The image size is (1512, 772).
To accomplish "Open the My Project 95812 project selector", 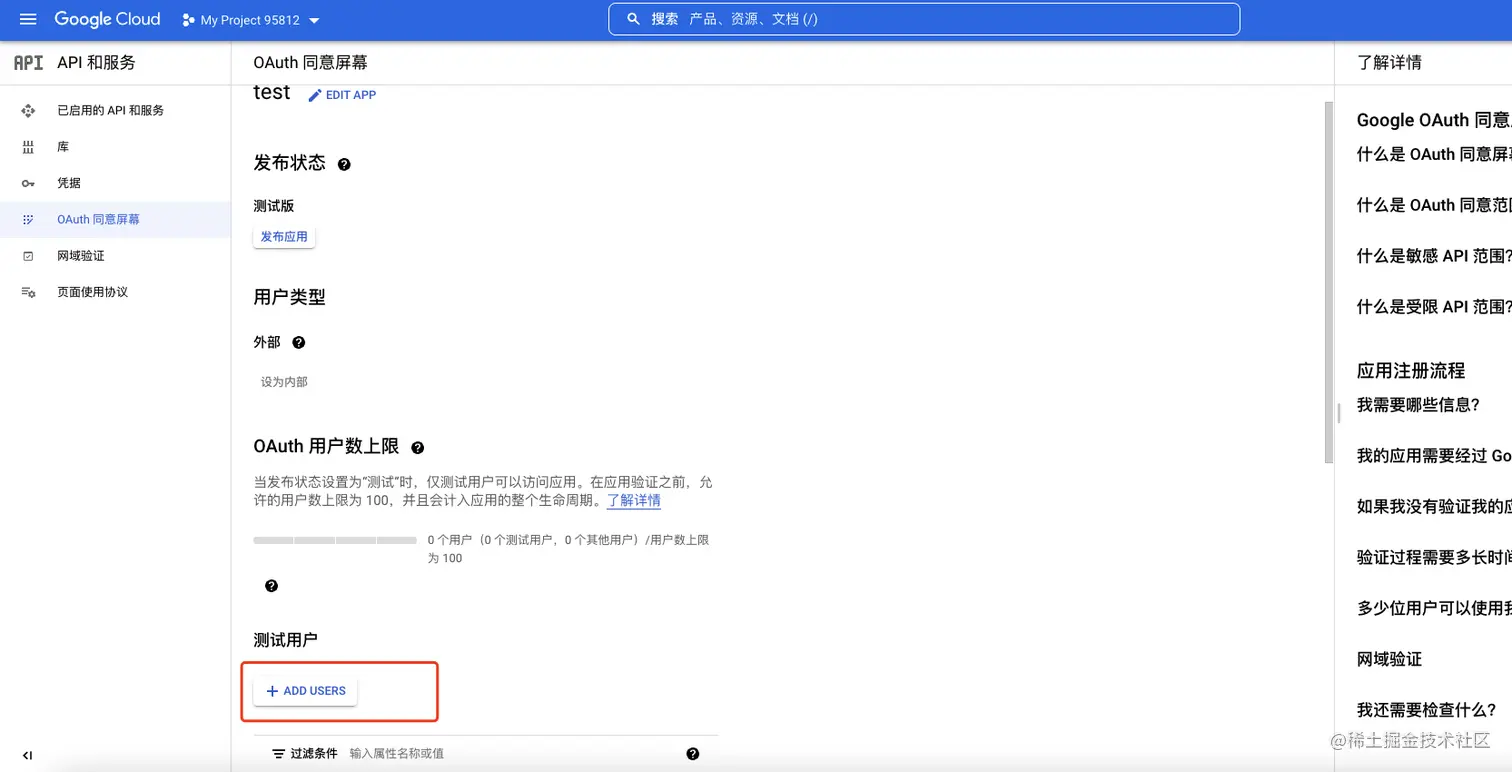I will point(251,20).
